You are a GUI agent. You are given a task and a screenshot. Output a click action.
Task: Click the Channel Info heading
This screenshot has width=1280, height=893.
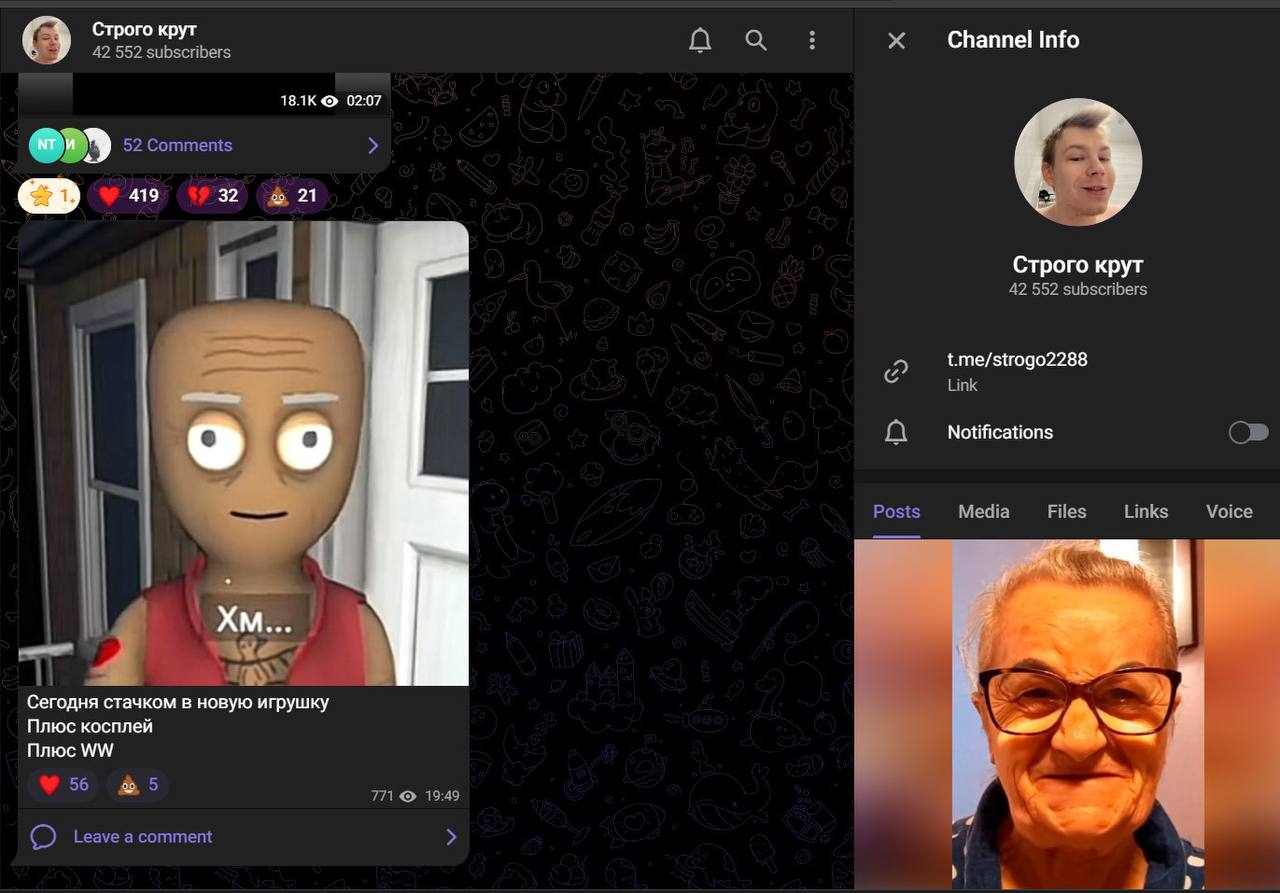[x=1013, y=40]
